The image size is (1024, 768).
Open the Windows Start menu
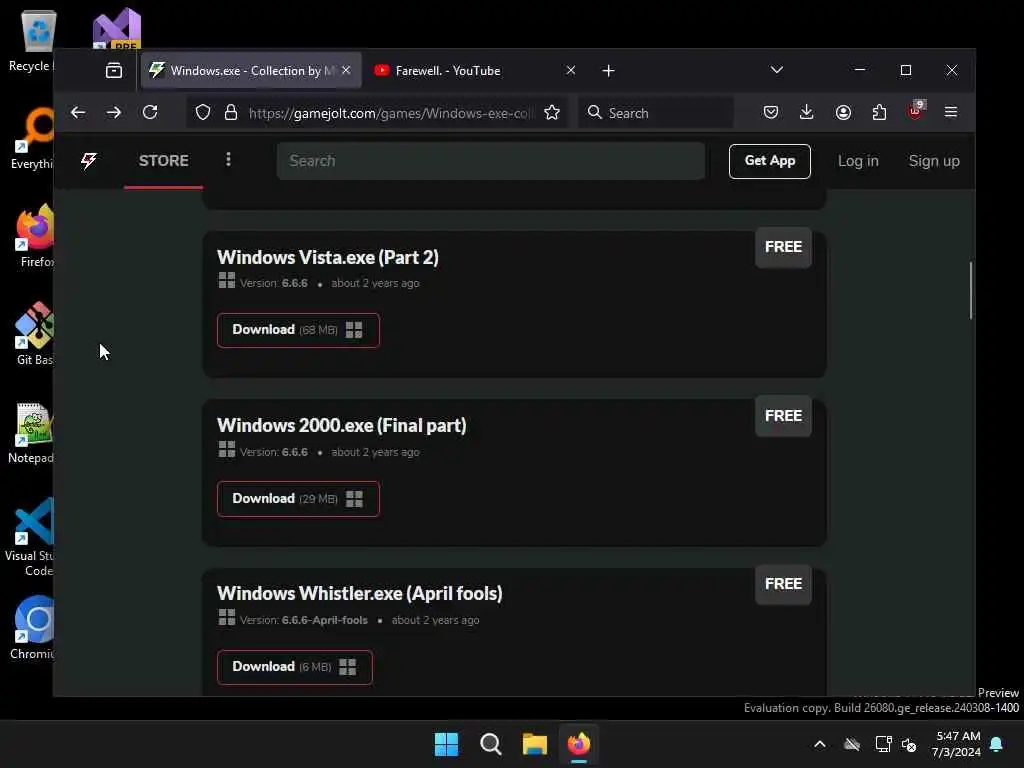(447, 744)
